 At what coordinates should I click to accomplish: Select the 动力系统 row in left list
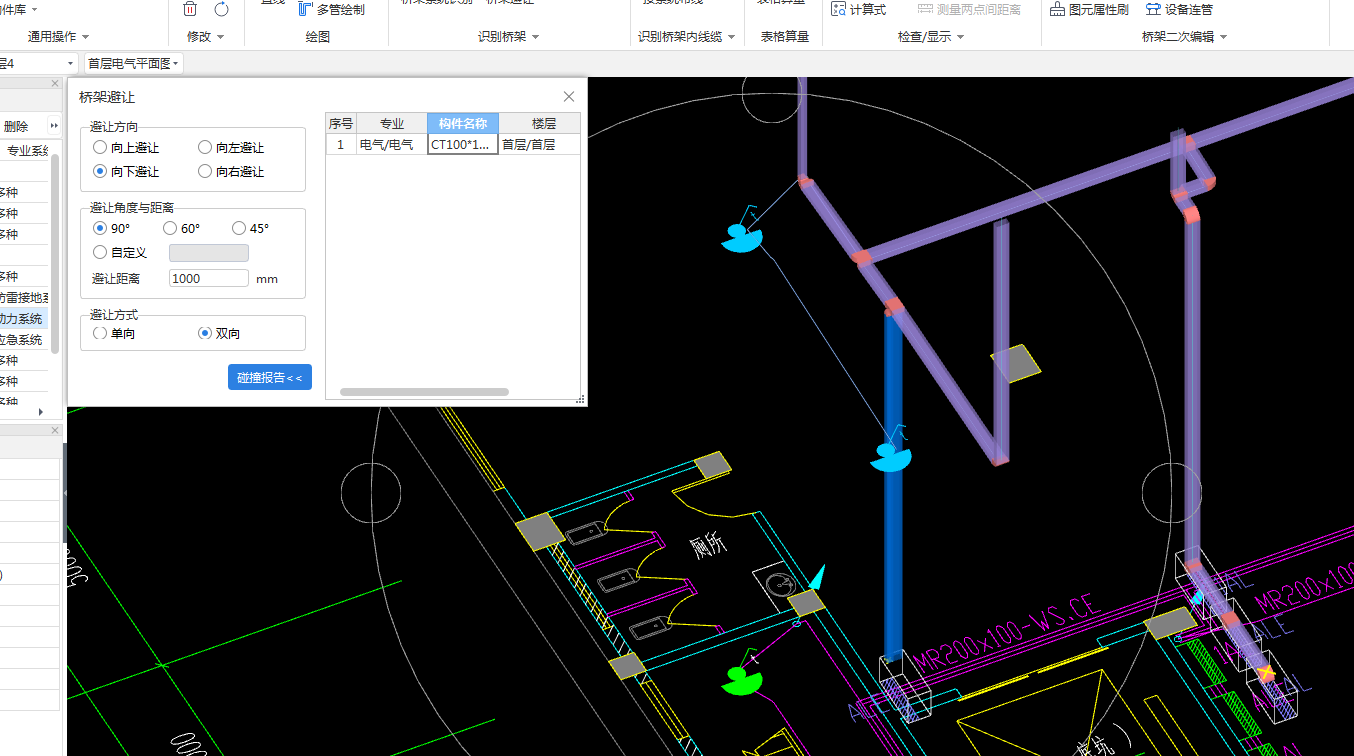click(x=22, y=318)
